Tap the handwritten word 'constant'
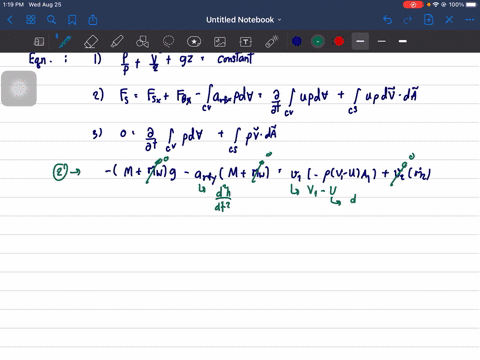Image resolution: width=480 pixels, height=360 pixels. 235,59
